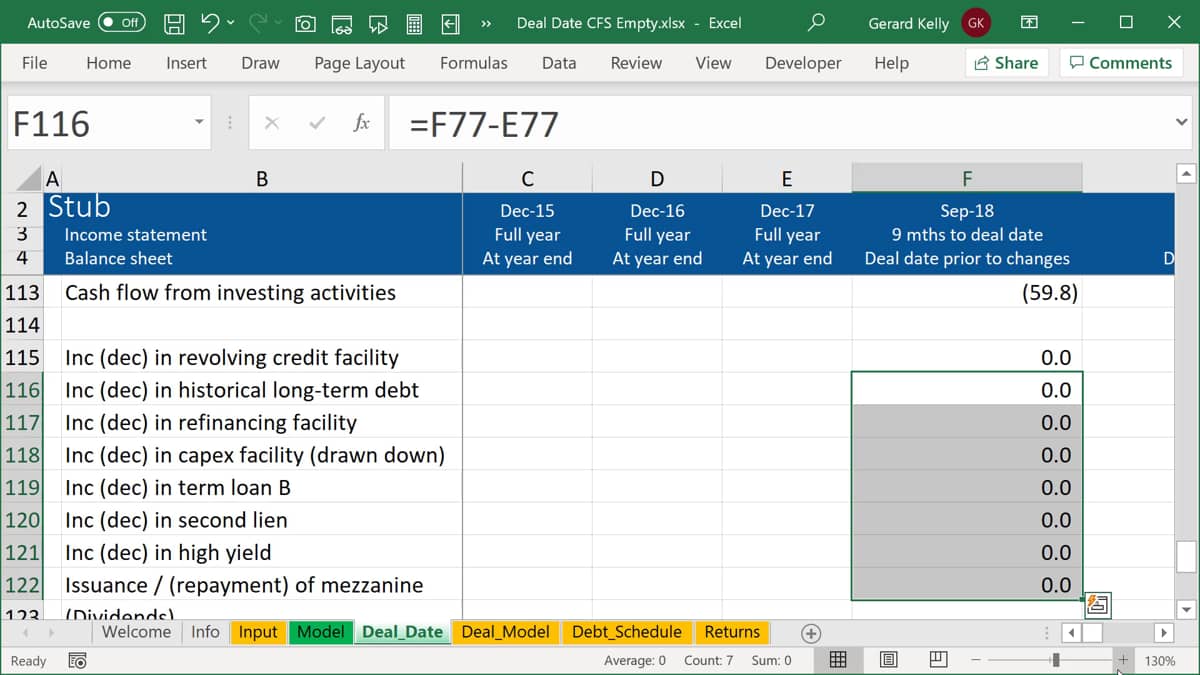
Task: Add a new sheet with the plus icon
Action: [811, 633]
